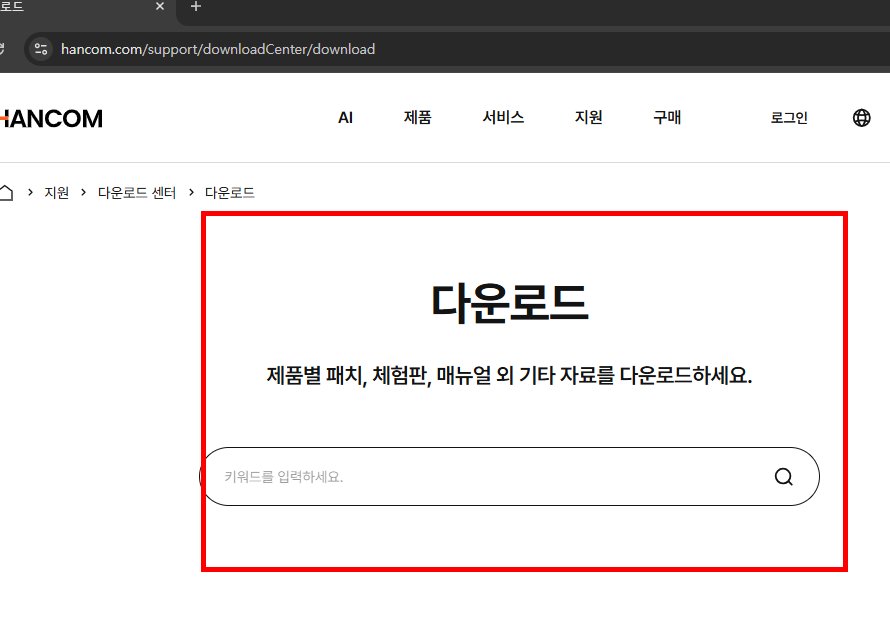890x638 pixels.
Task: Select the 지원 breadcrumb link
Action: [56, 192]
